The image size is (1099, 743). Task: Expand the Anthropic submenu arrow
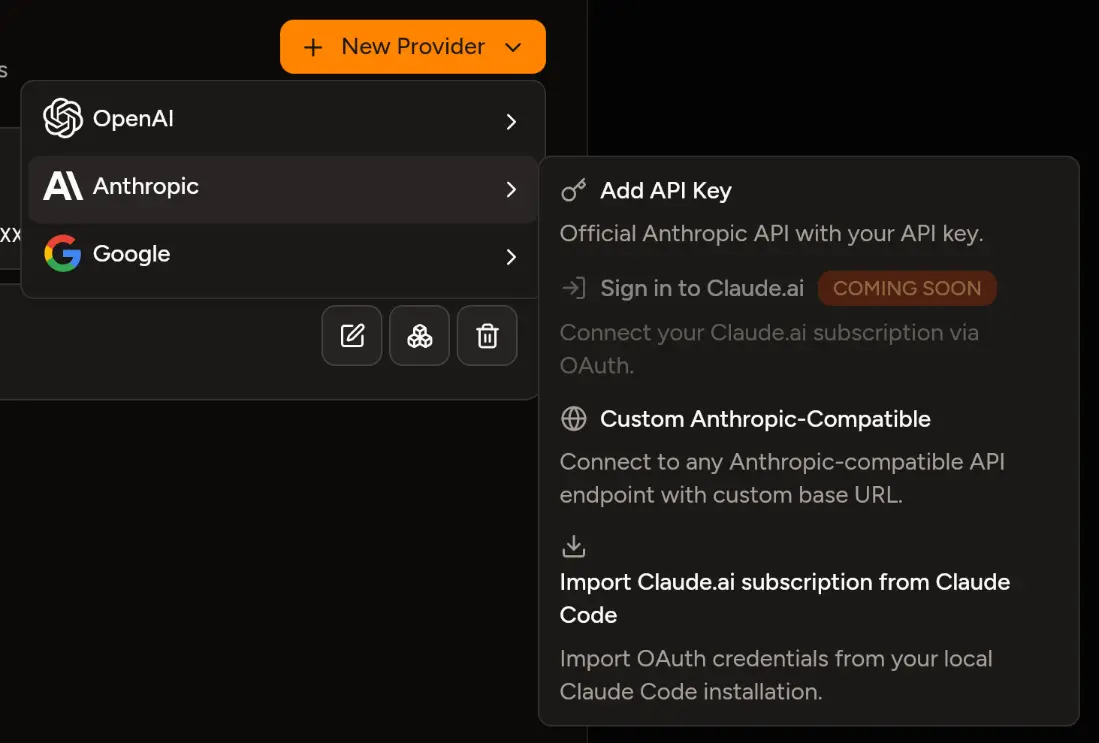point(511,189)
